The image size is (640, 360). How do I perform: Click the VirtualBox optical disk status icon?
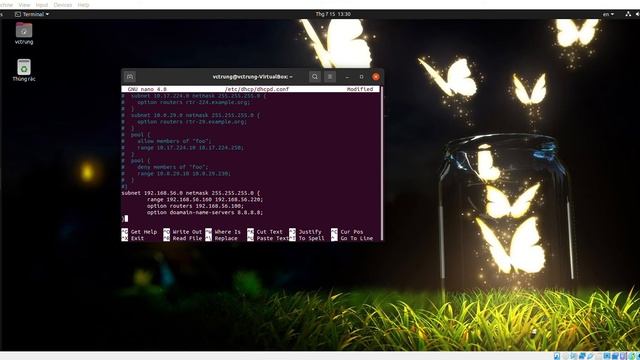pyautogui.click(x=565, y=356)
